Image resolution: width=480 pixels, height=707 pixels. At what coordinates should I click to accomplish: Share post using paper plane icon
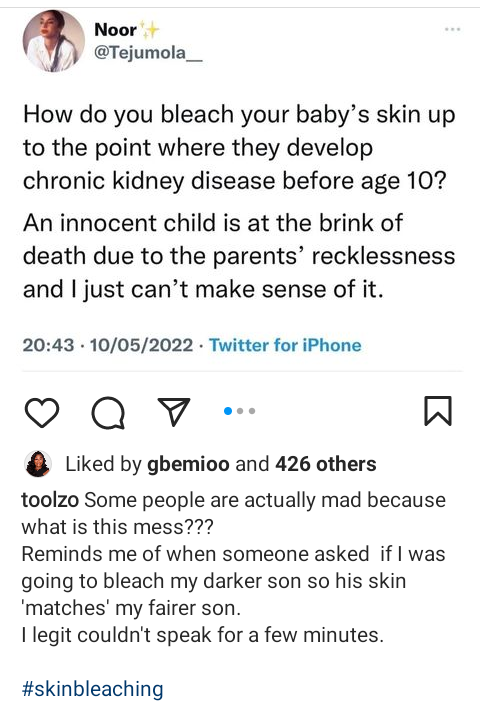(174, 411)
